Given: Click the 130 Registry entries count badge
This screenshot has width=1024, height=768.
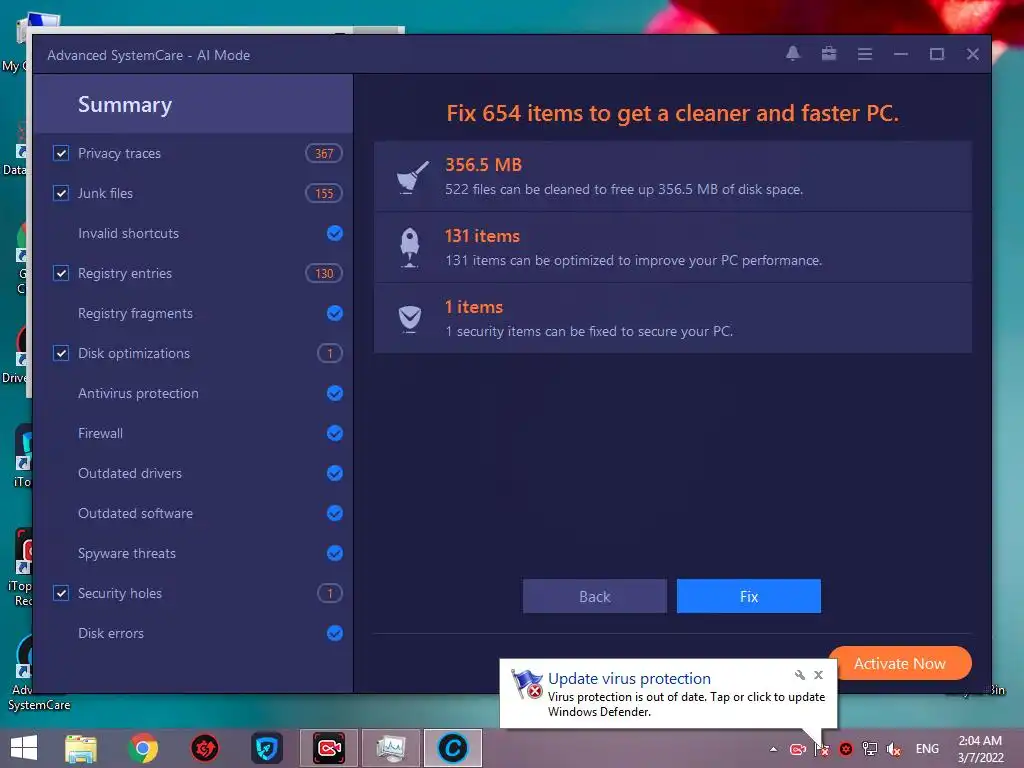Looking at the screenshot, I should pos(324,273).
